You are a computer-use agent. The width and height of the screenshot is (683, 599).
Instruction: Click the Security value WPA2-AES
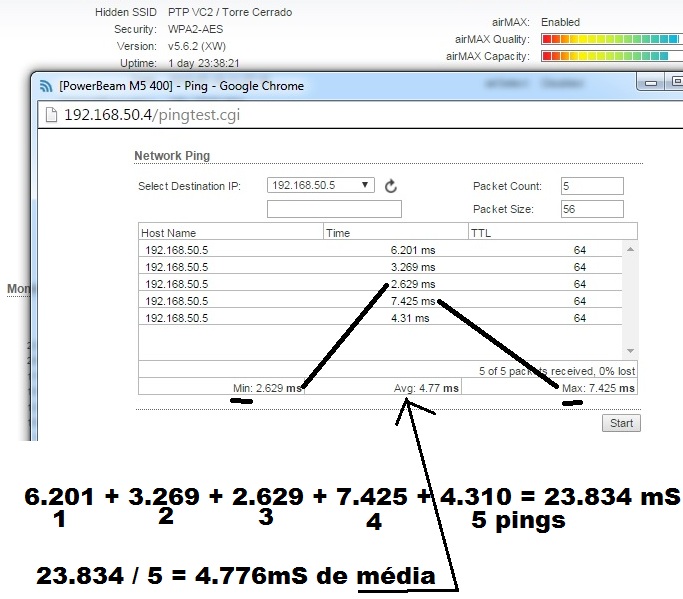click(196, 29)
